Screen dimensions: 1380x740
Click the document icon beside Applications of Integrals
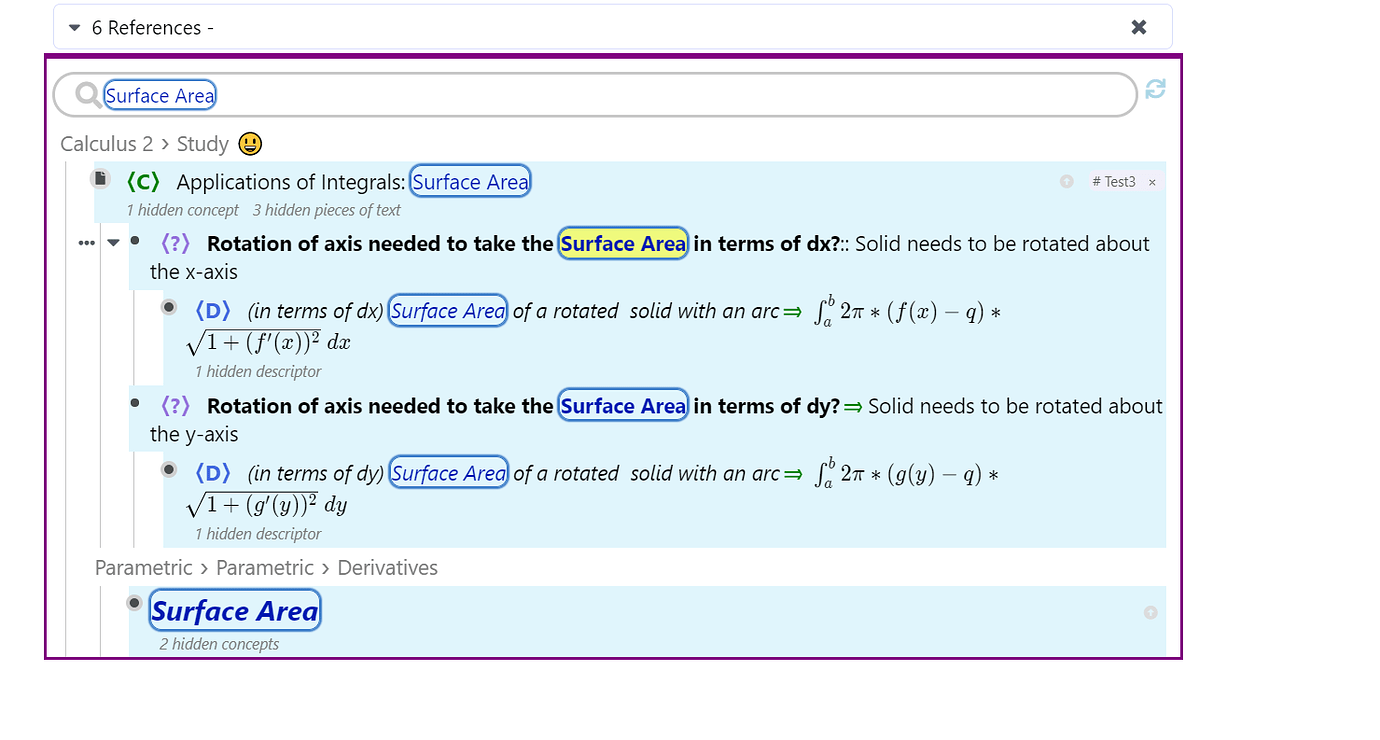[x=100, y=177]
